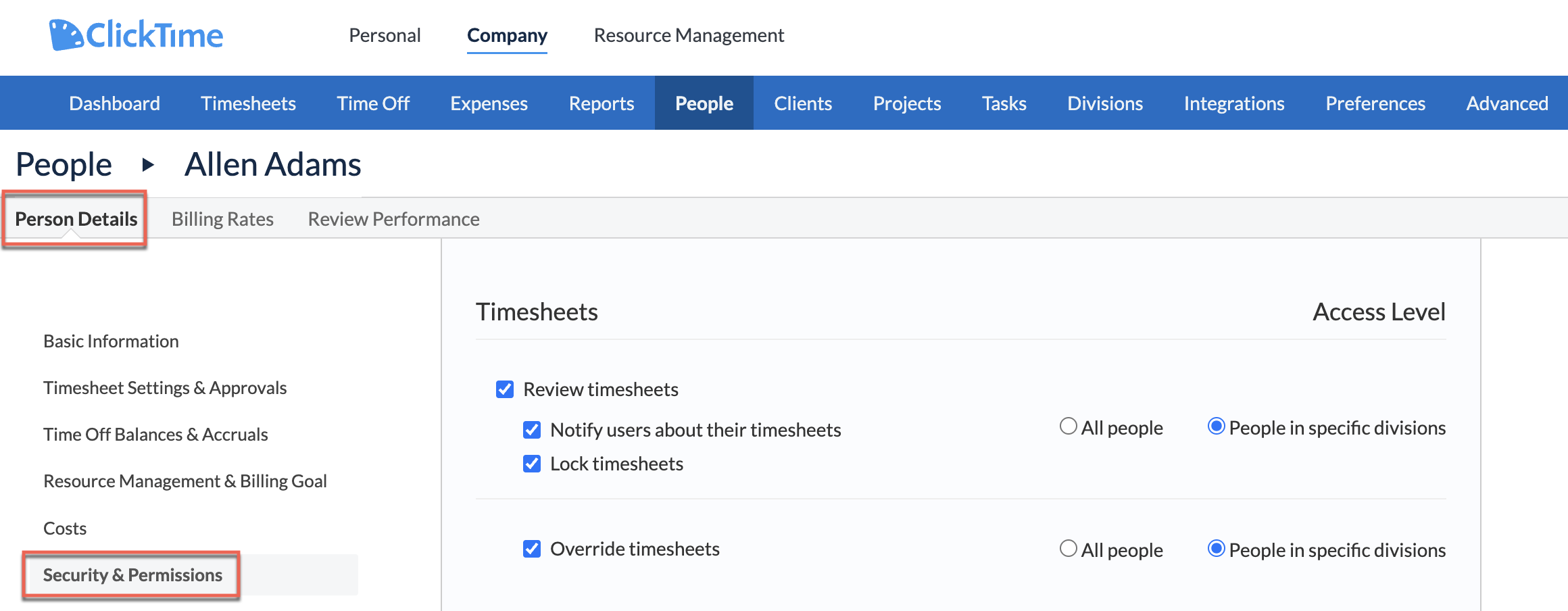
Task: Open Basic Information in the side menu
Action: (111, 341)
